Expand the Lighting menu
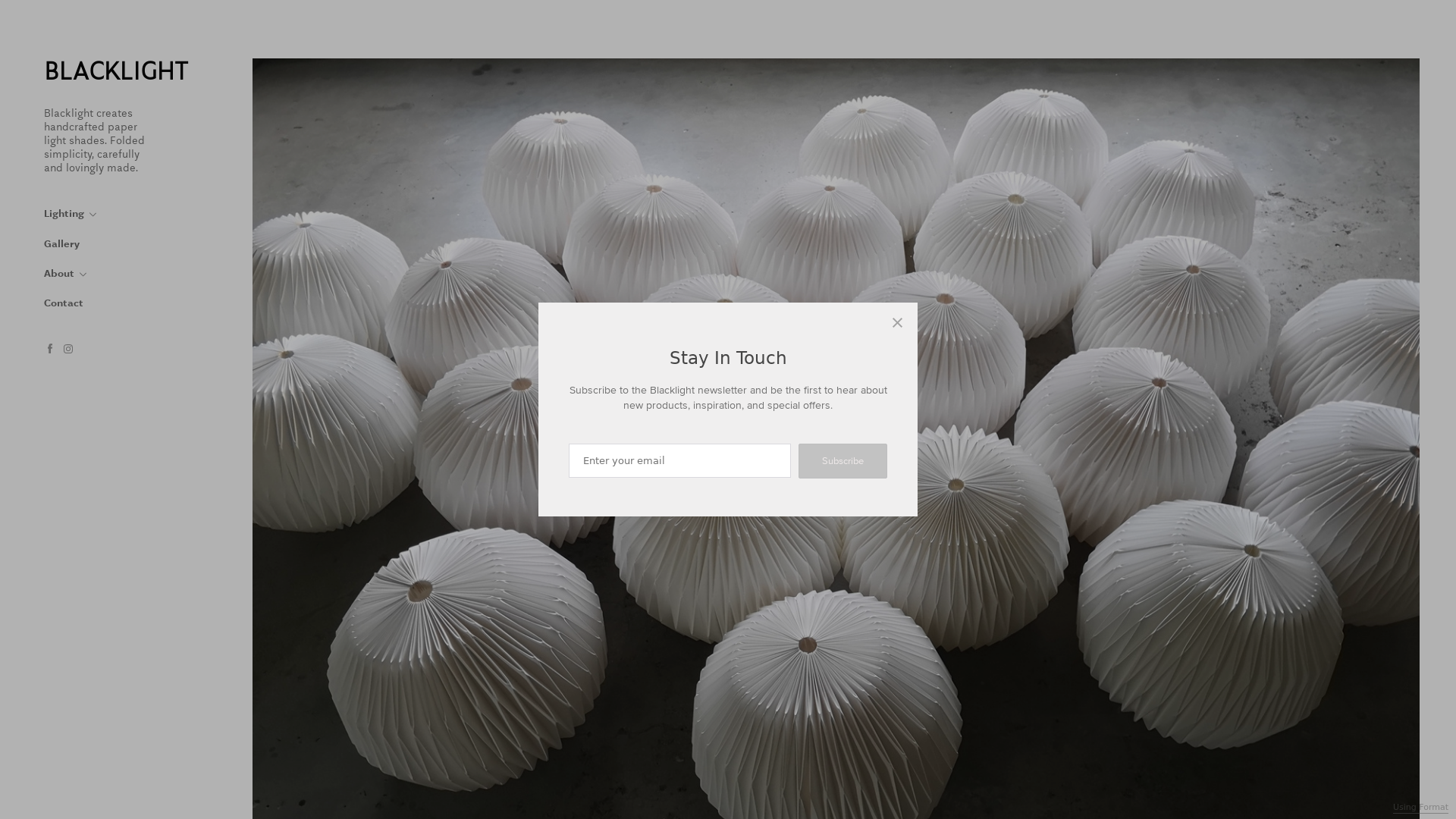Image resolution: width=1456 pixels, height=819 pixels. [x=70, y=214]
